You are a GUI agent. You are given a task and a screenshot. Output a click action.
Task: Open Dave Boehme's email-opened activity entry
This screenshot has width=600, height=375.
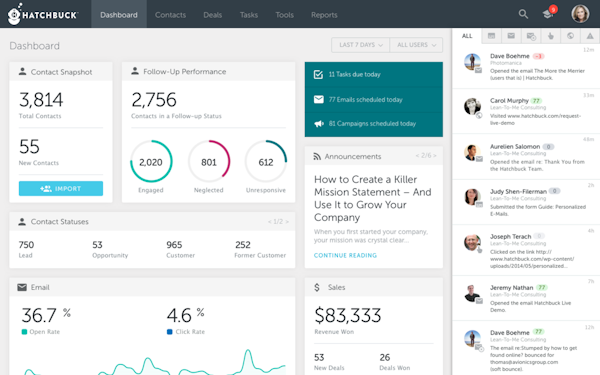point(526,67)
